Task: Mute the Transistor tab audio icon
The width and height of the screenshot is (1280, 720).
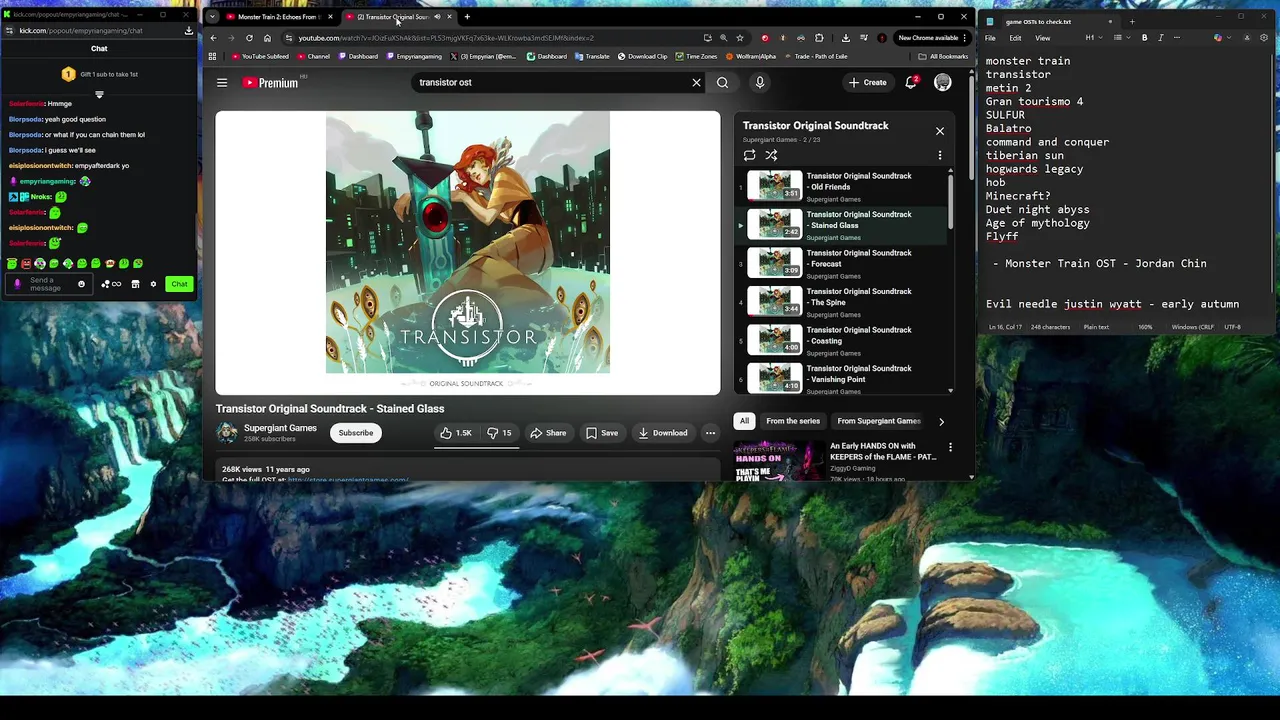Action: click(x=437, y=17)
